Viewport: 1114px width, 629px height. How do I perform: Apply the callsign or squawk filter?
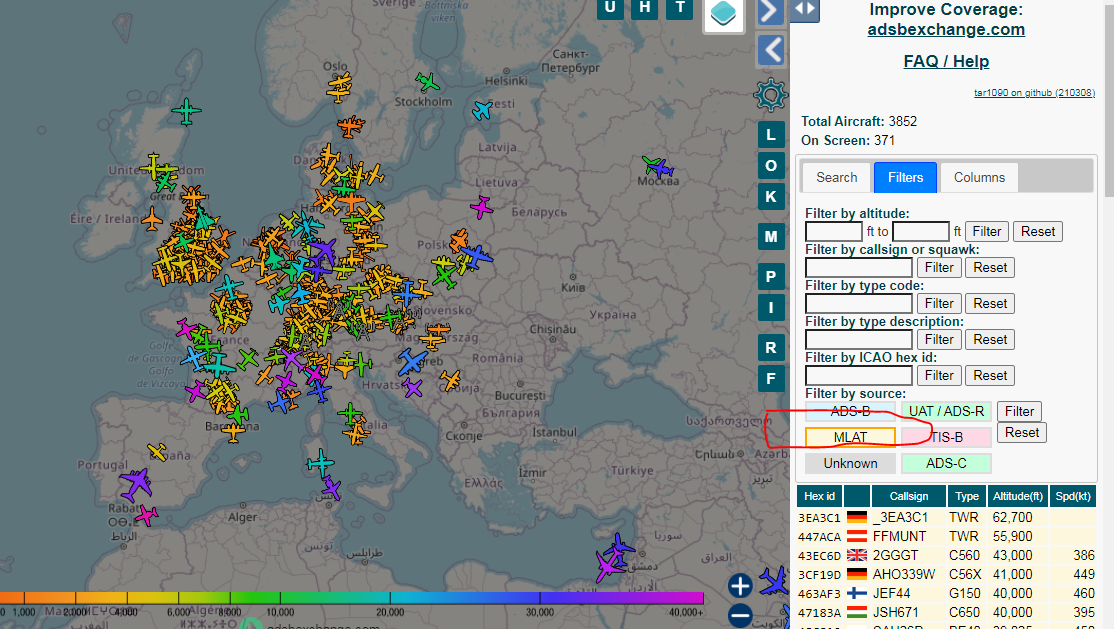[x=939, y=267]
